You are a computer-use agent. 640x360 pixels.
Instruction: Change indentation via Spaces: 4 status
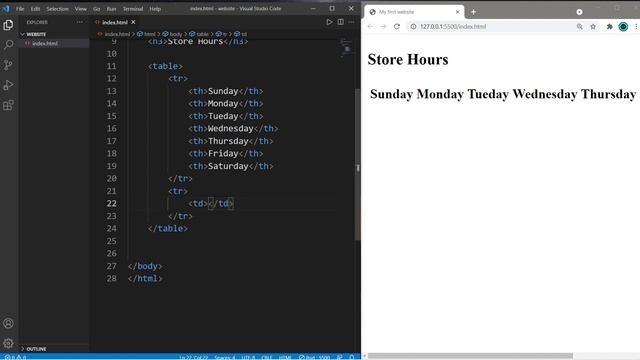[224, 358]
